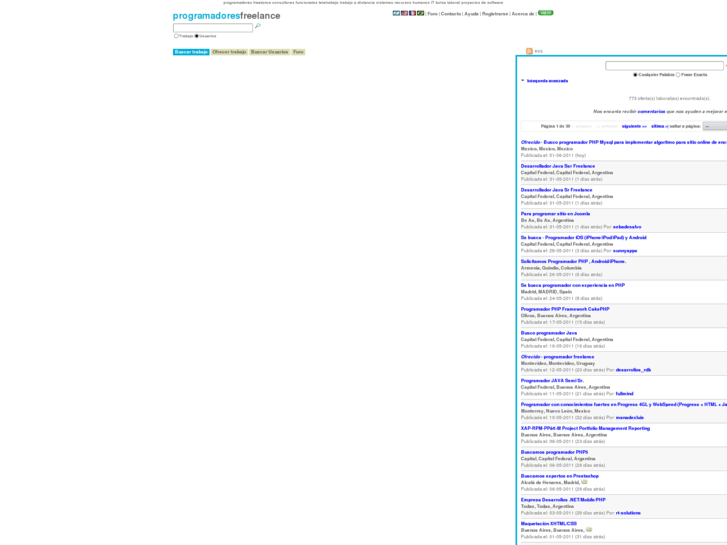Open the saltar a página dropdown
Screen dimensions: 727x545
[x=715, y=126]
